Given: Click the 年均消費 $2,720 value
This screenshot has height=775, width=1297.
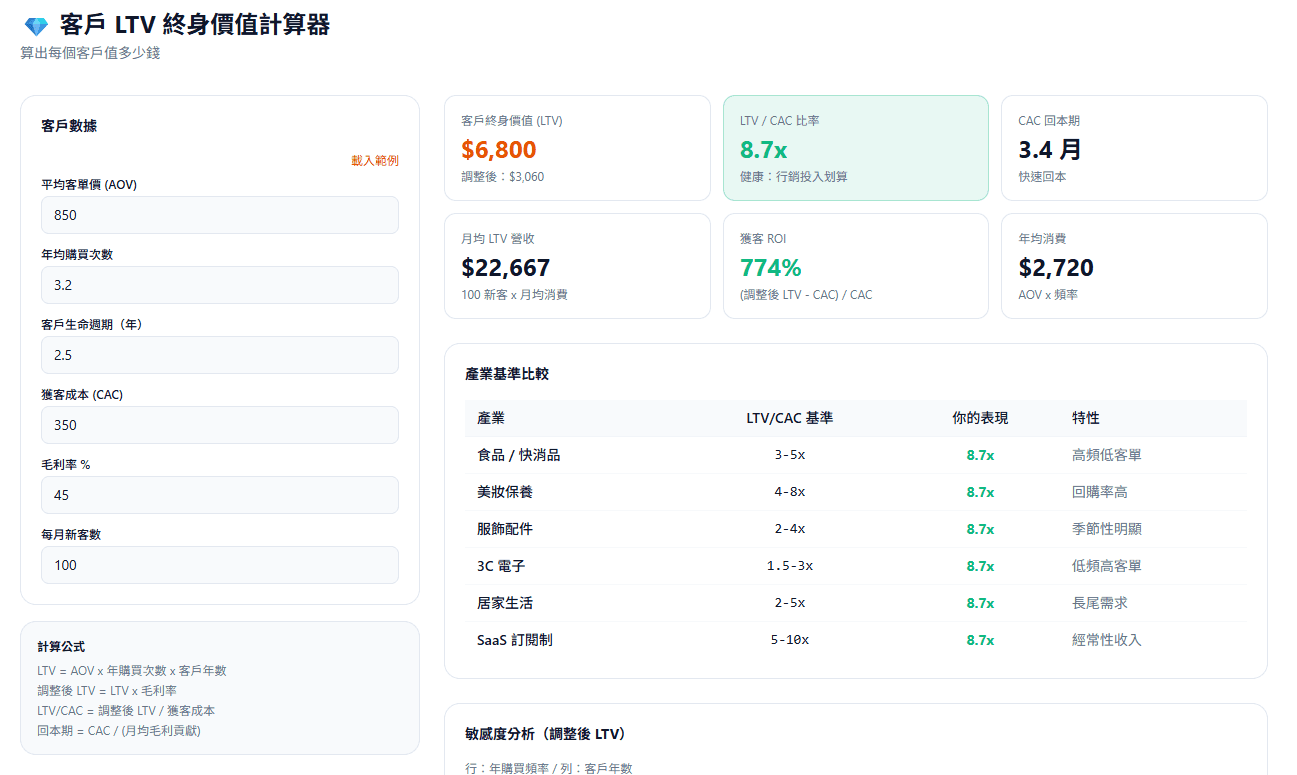Looking at the screenshot, I should coord(1056,268).
